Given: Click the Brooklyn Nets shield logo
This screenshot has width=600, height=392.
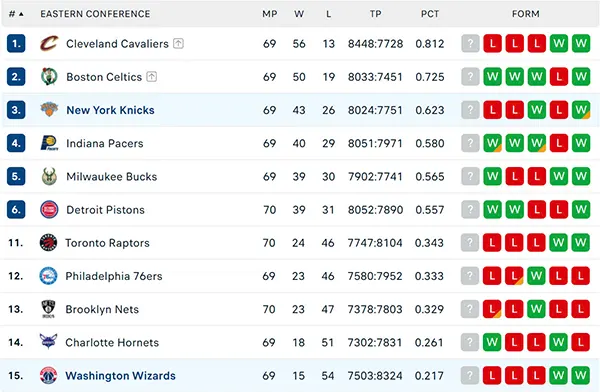Looking at the screenshot, I should (48, 309).
